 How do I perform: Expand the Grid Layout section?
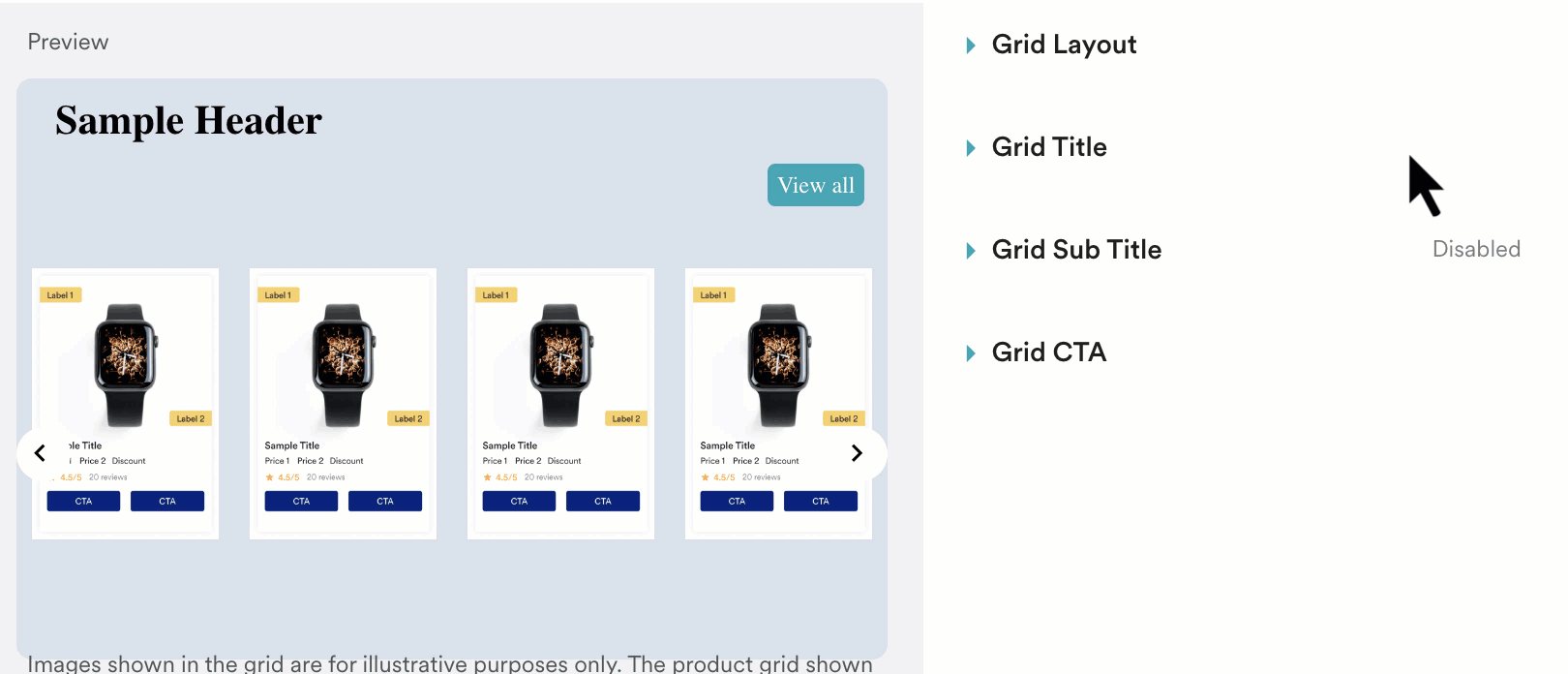(1064, 44)
